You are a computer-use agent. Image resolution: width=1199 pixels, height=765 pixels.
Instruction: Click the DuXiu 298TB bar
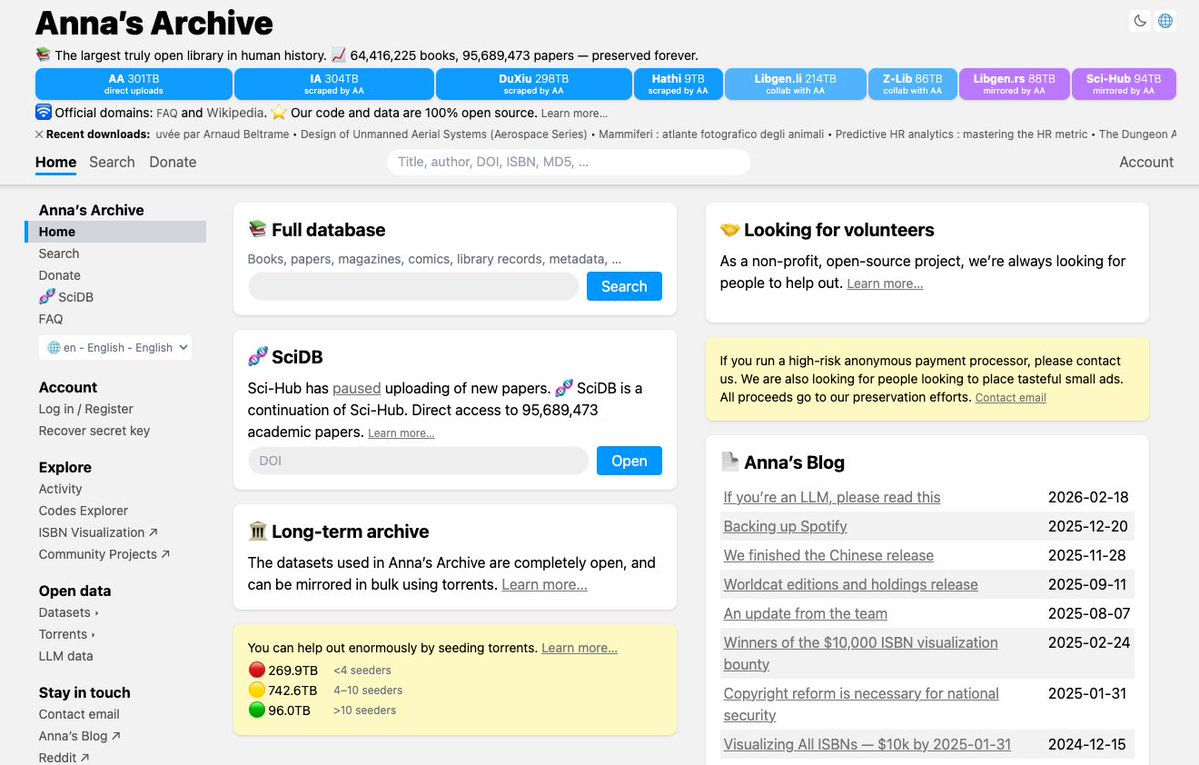coord(534,83)
